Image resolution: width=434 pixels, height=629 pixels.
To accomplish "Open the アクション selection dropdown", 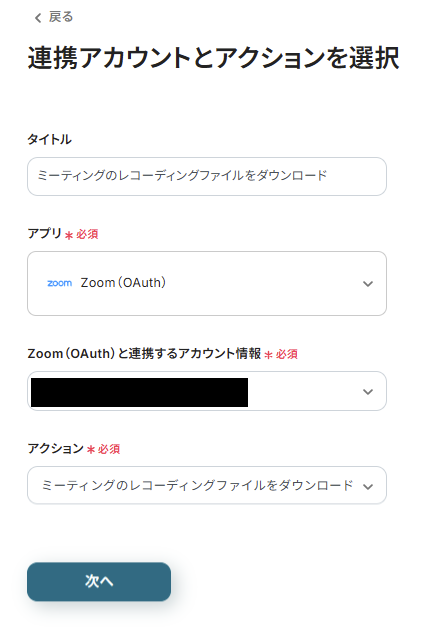I will tap(207, 485).
